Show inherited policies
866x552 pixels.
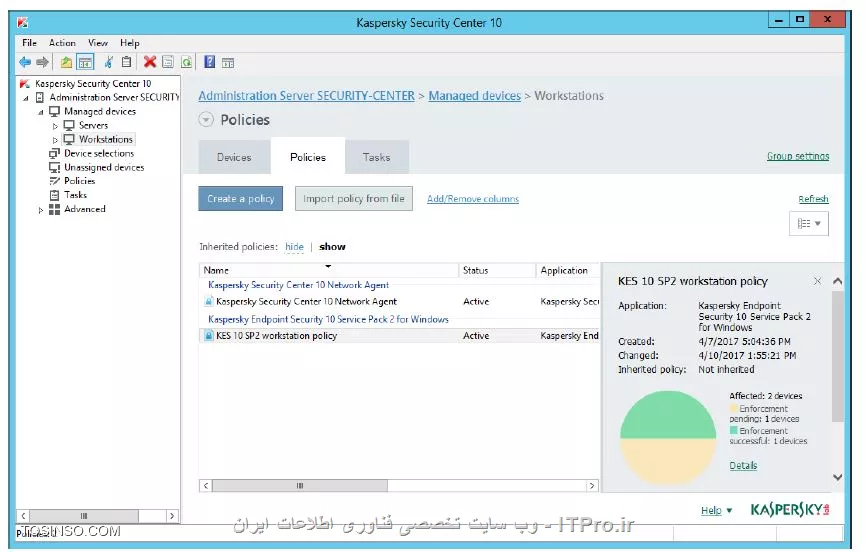(x=332, y=246)
